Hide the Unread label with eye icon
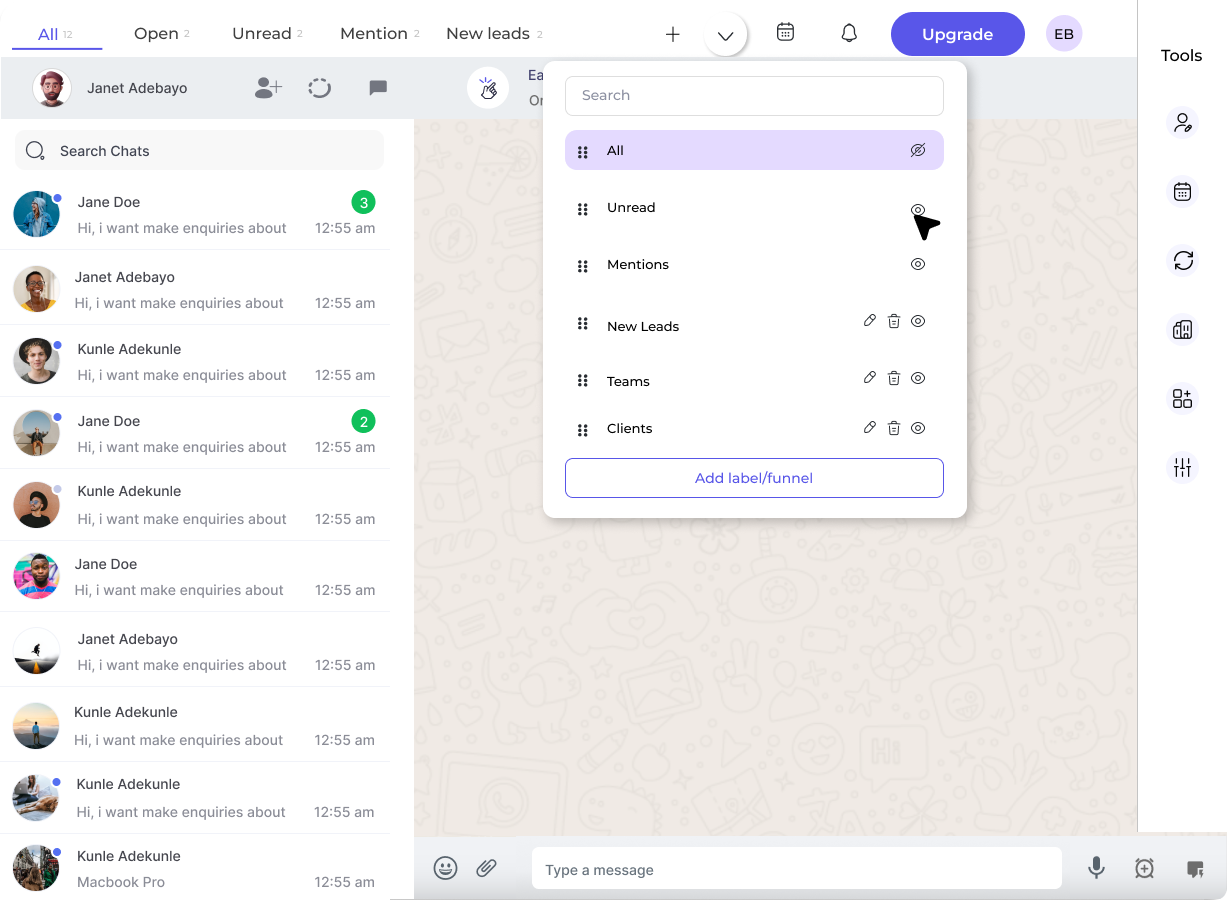The height and width of the screenshot is (900, 1227). coord(918,209)
